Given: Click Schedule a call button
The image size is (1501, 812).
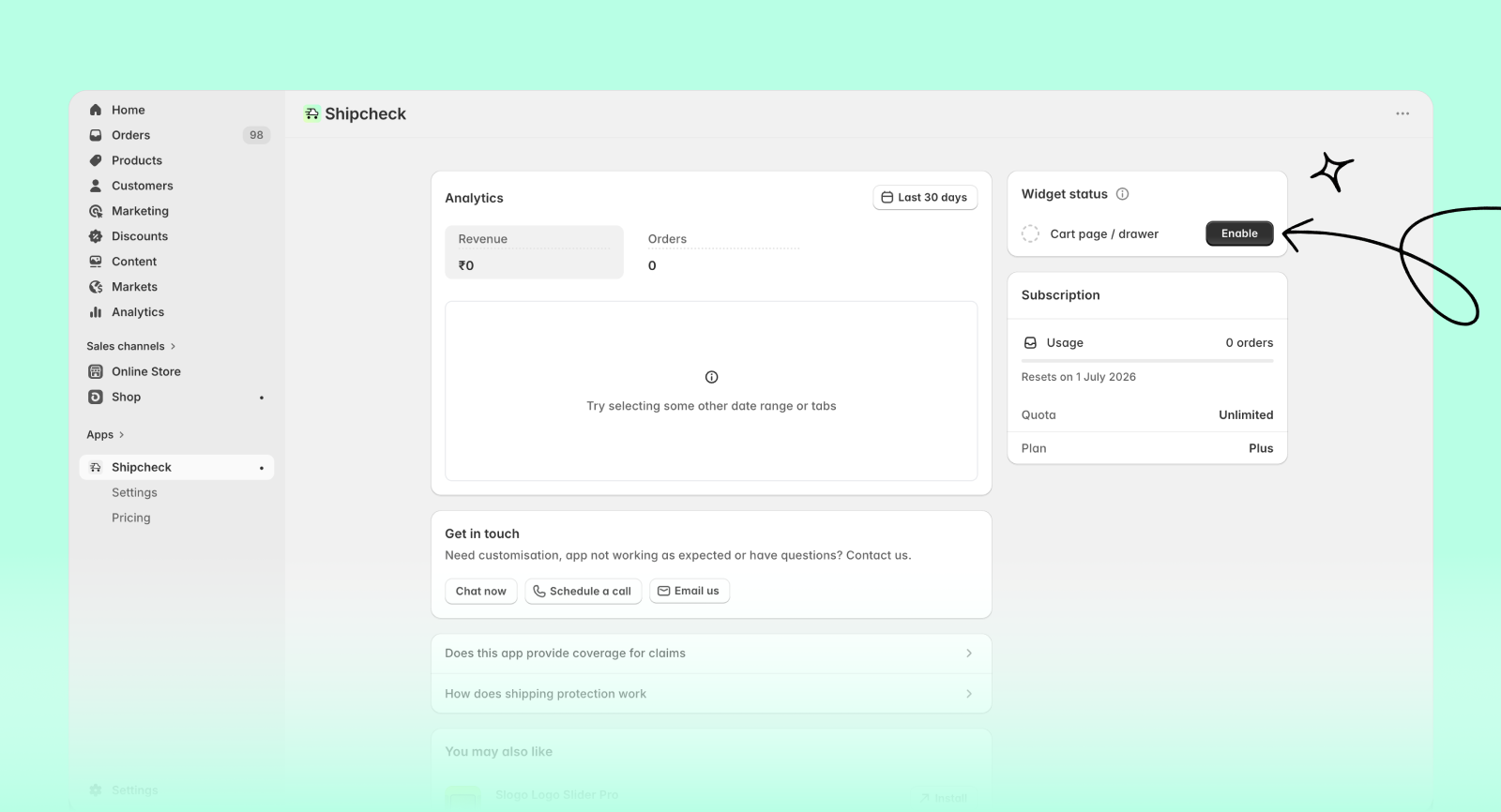Looking at the screenshot, I should click(x=583, y=591).
